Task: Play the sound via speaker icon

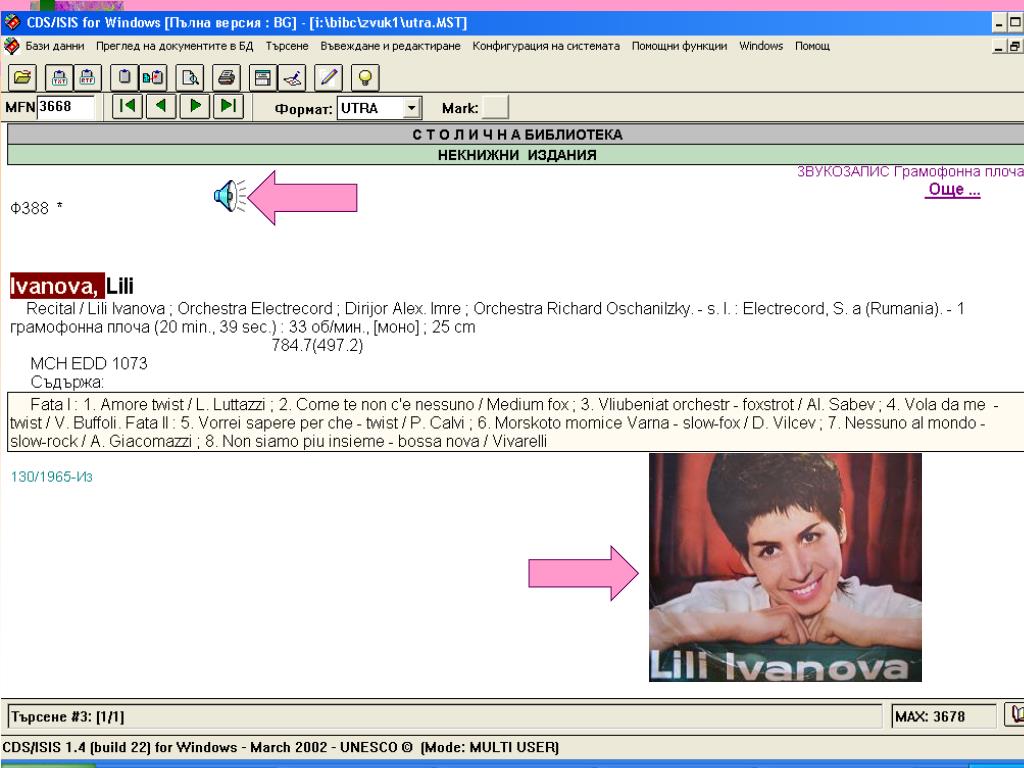Action: pyautogui.click(x=229, y=195)
